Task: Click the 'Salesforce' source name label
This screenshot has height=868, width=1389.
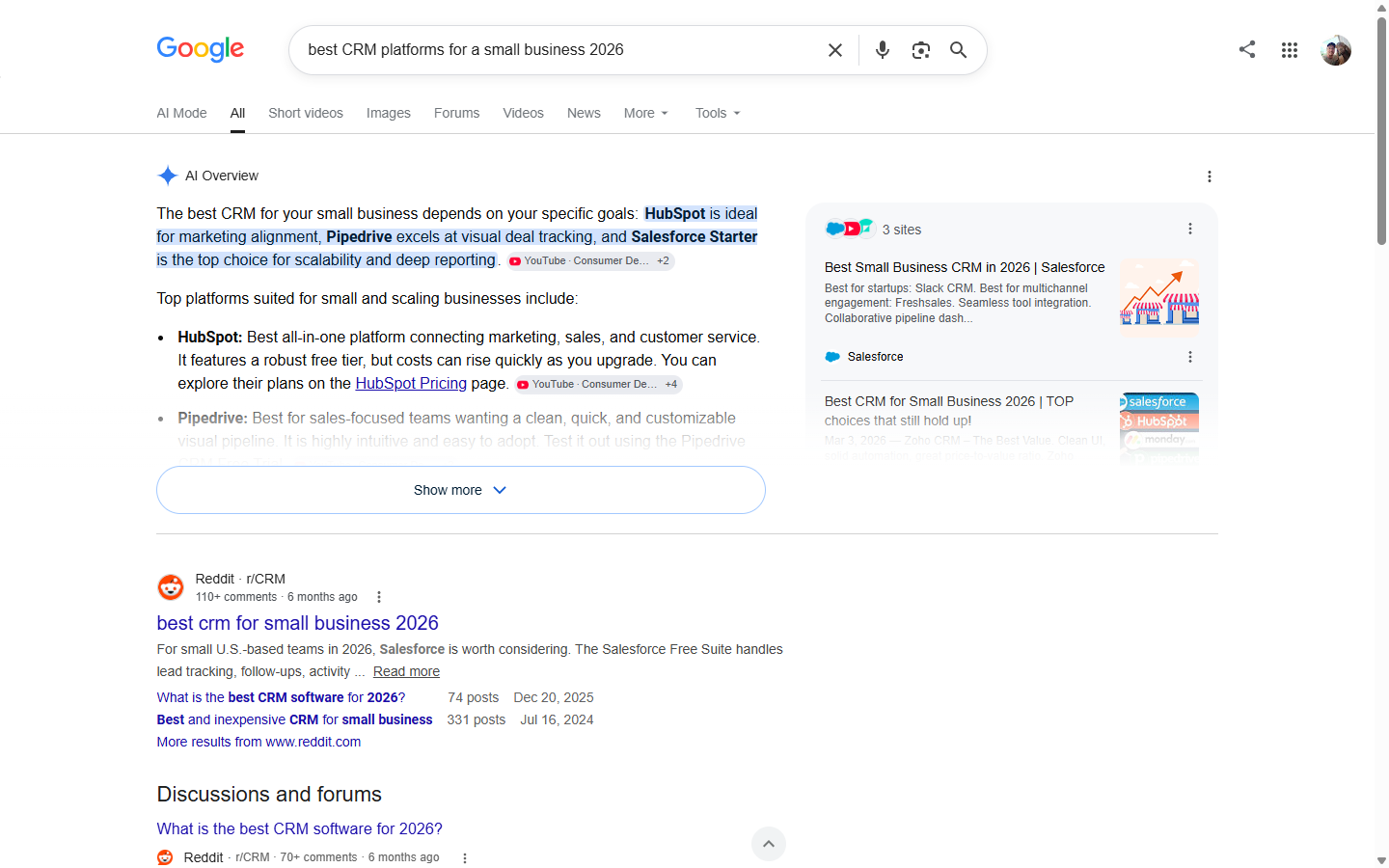Action: click(x=876, y=357)
